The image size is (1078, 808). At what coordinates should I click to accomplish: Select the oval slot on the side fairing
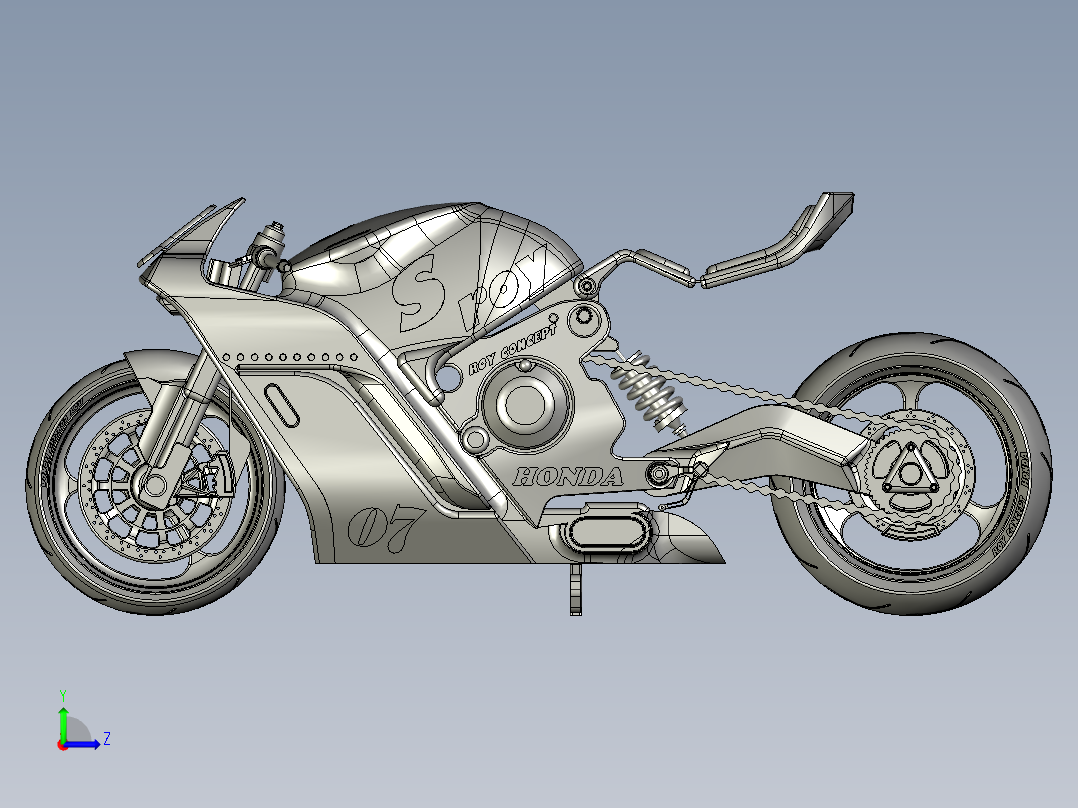282,406
